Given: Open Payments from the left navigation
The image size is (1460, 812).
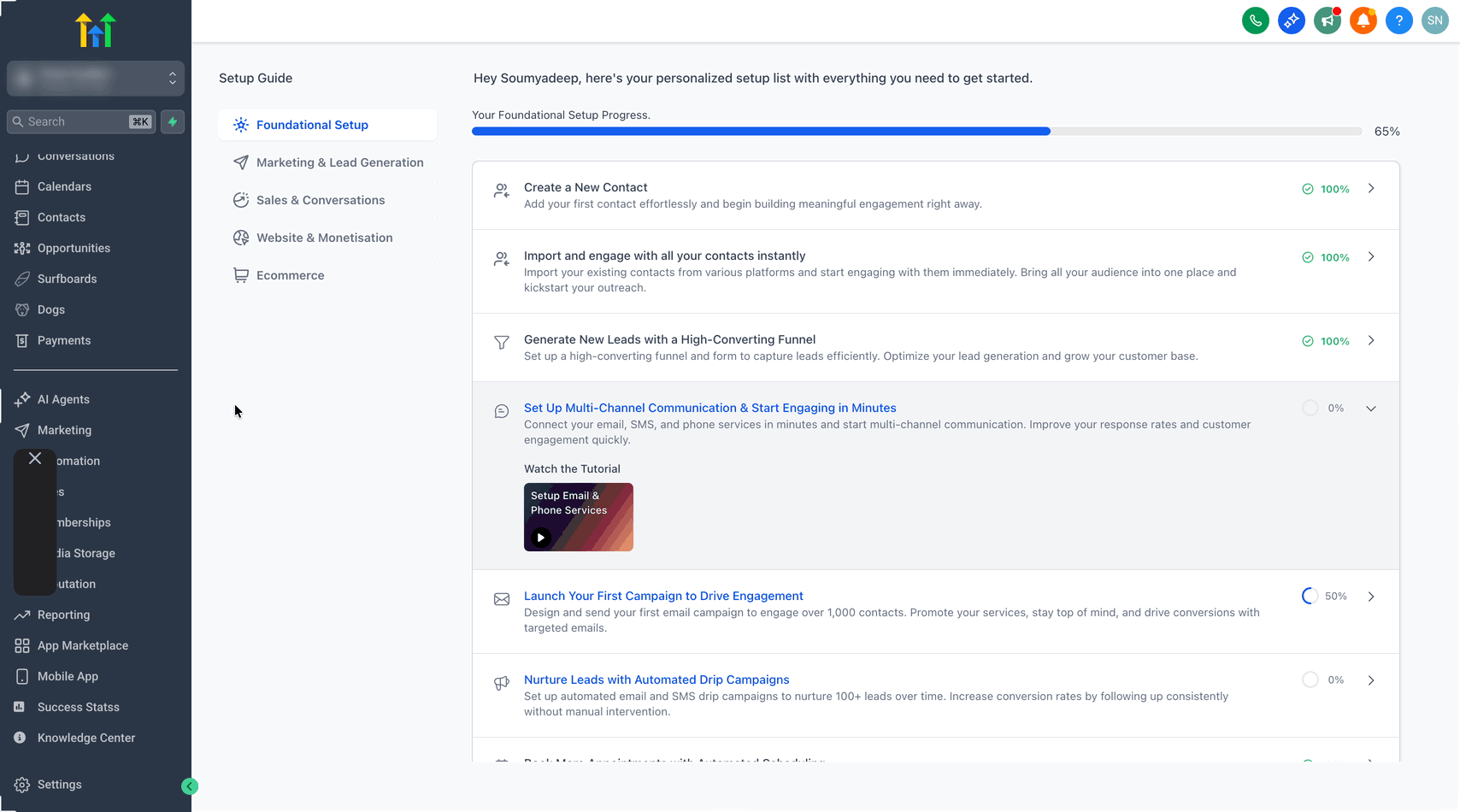Looking at the screenshot, I should 23,340.
